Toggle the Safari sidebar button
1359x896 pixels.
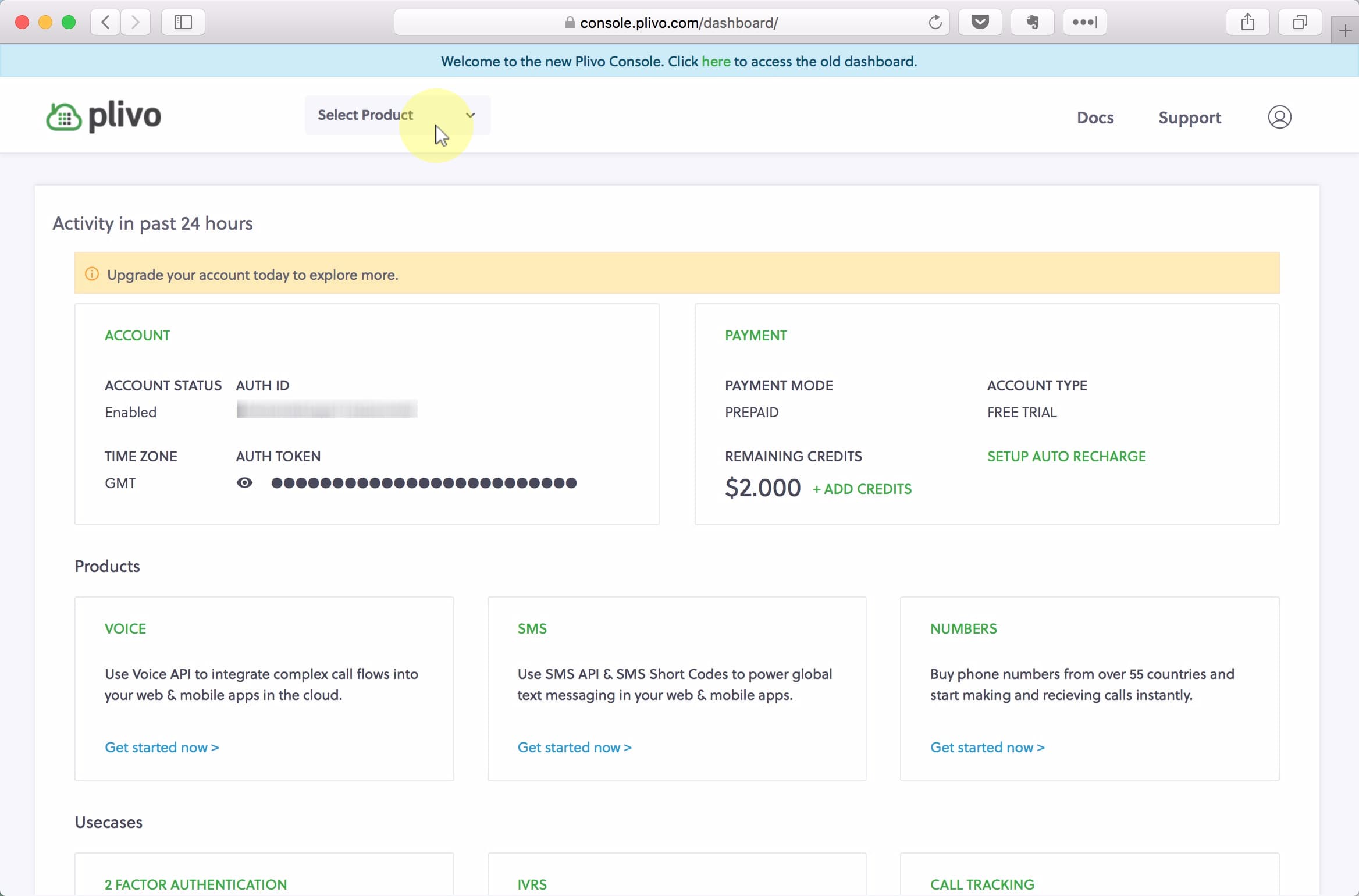(x=183, y=23)
